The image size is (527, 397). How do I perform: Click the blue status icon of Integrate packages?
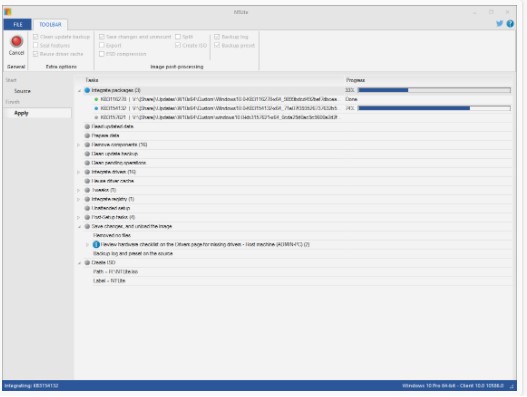(x=87, y=90)
